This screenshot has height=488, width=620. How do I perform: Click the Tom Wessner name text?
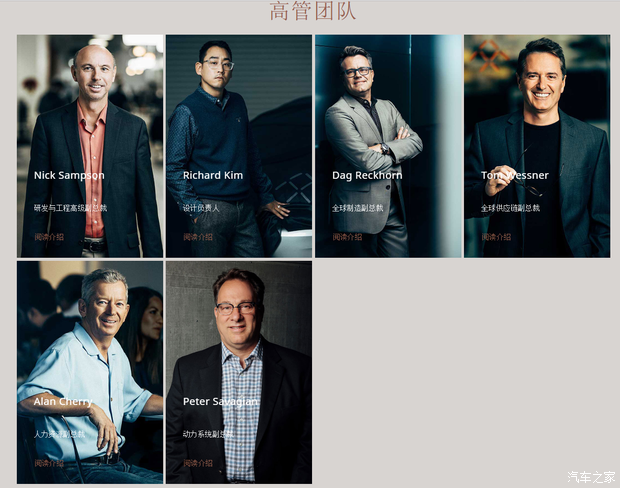515,175
